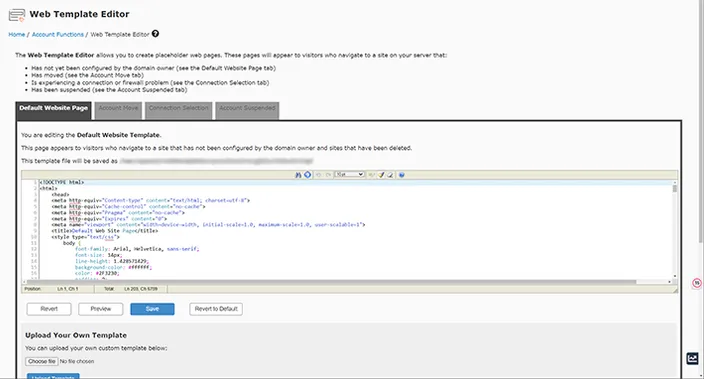Switch to the Account Suspended tab
The image size is (704, 379).
[247, 110]
